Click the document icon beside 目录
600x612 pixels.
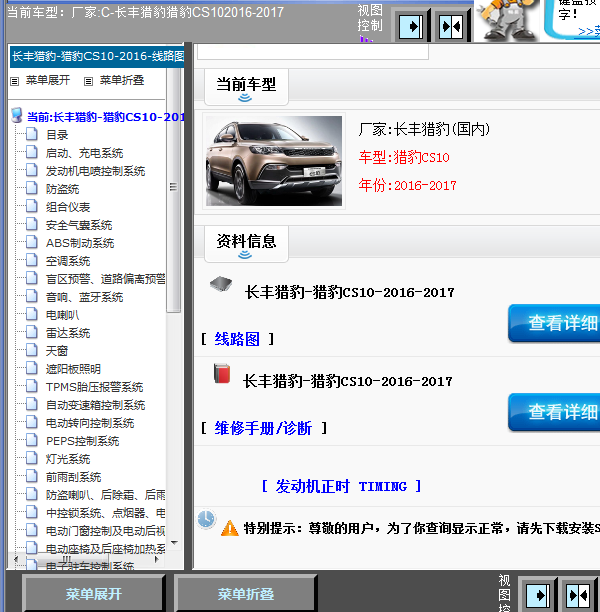[32, 134]
